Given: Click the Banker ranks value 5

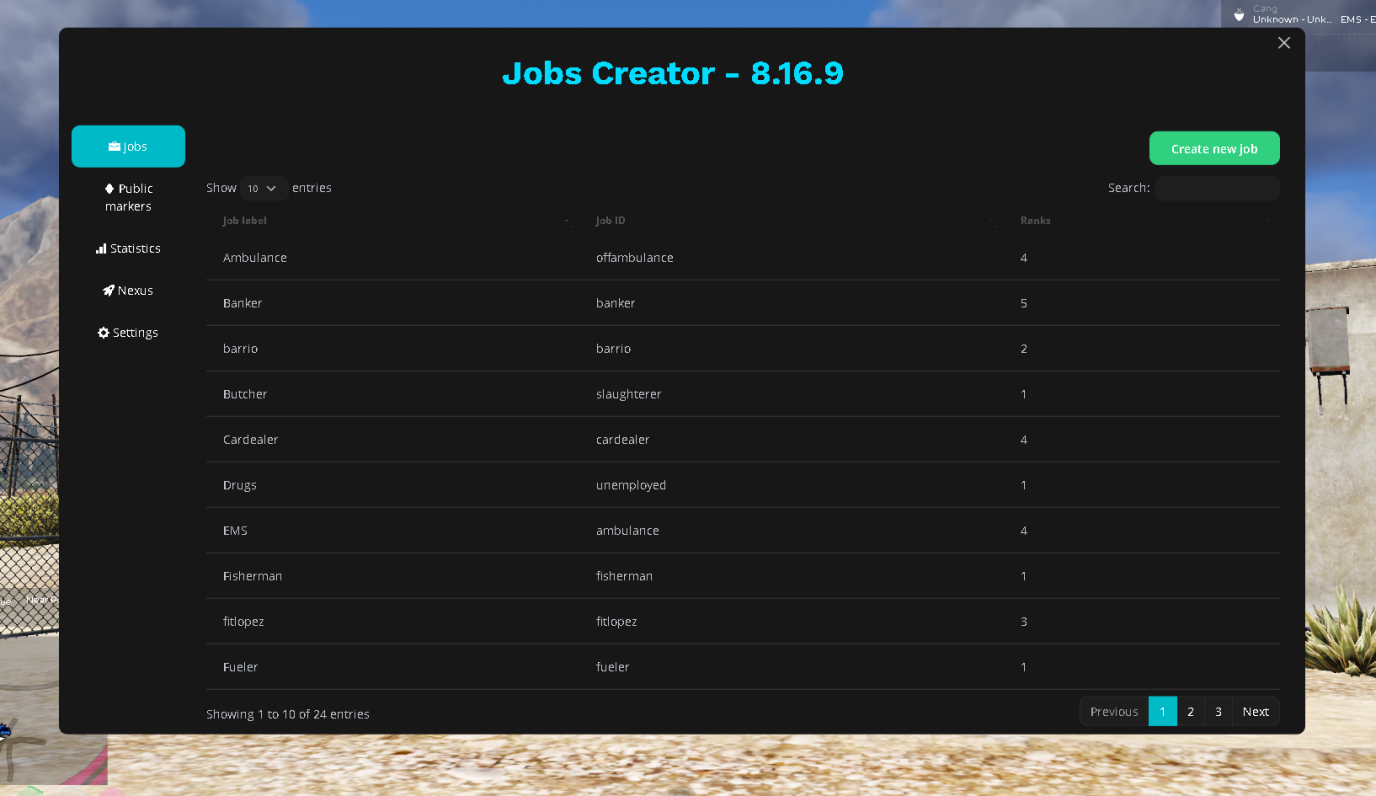Looking at the screenshot, I should [x=1024, y=303].
